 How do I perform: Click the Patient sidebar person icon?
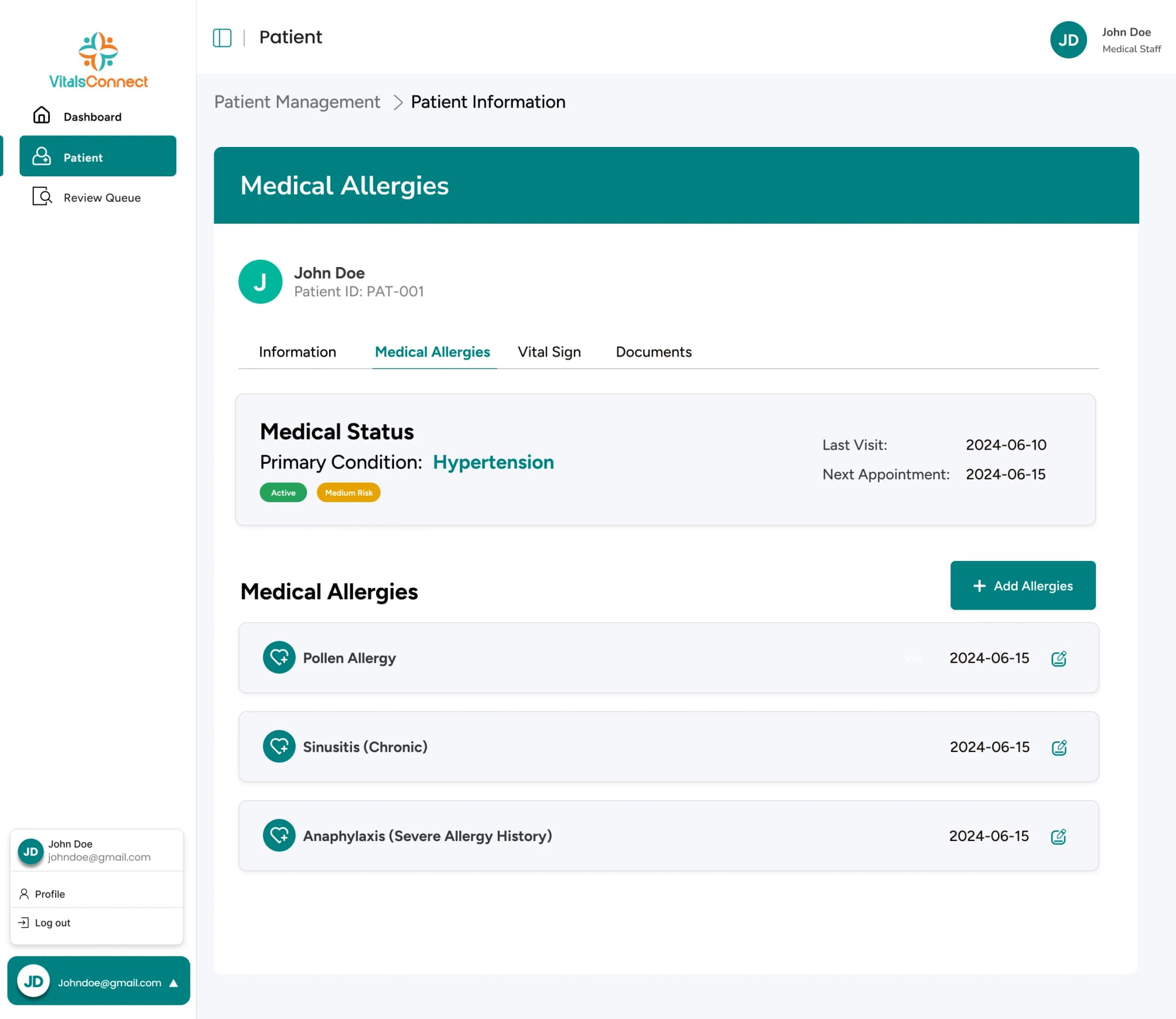[x=41, y=156]
